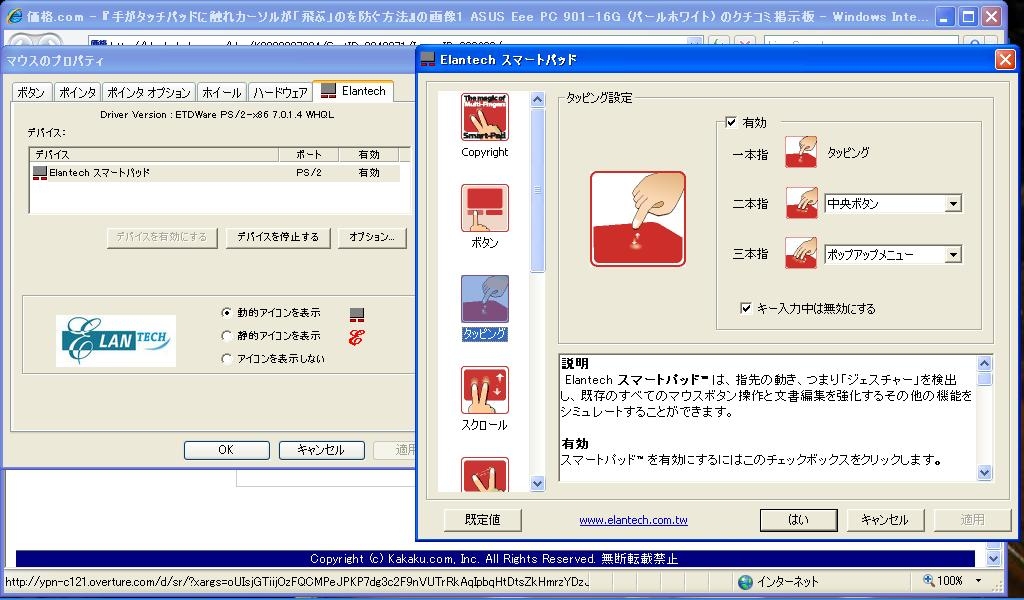Click the 有効 column header in device list

coord(369,155)
